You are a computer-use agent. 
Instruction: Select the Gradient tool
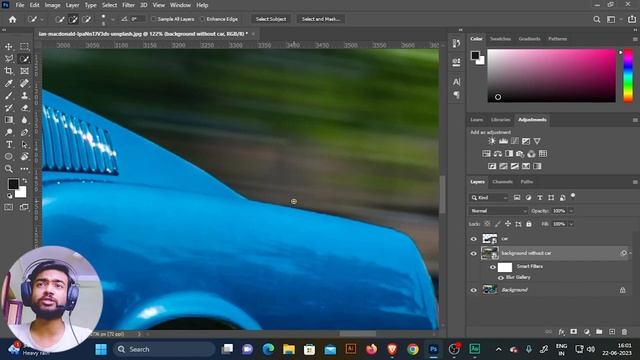pyautogui.click(x=9, y=120)
